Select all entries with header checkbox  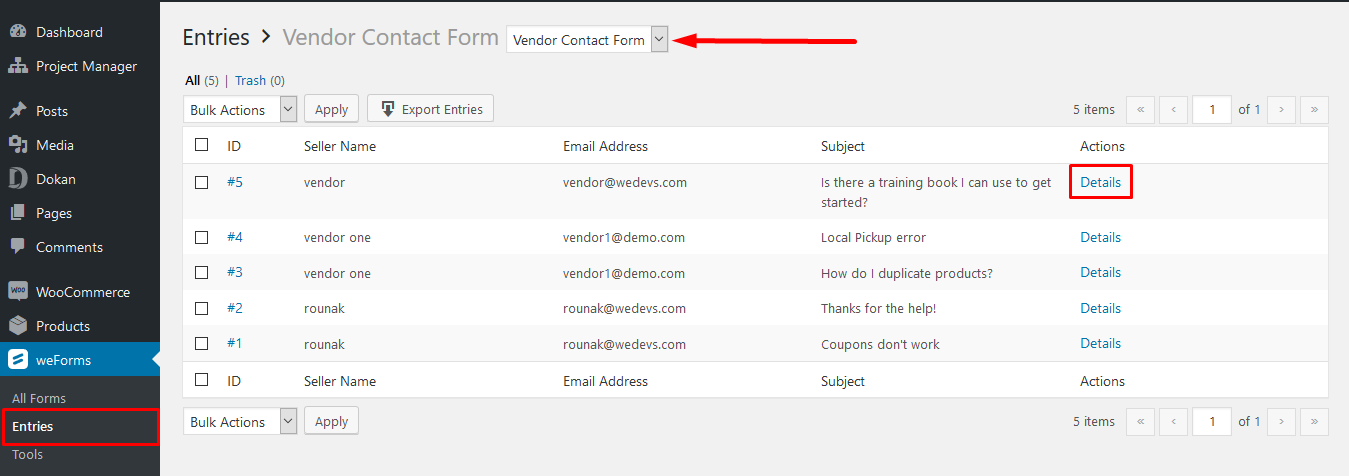click(x=202, y=145)
